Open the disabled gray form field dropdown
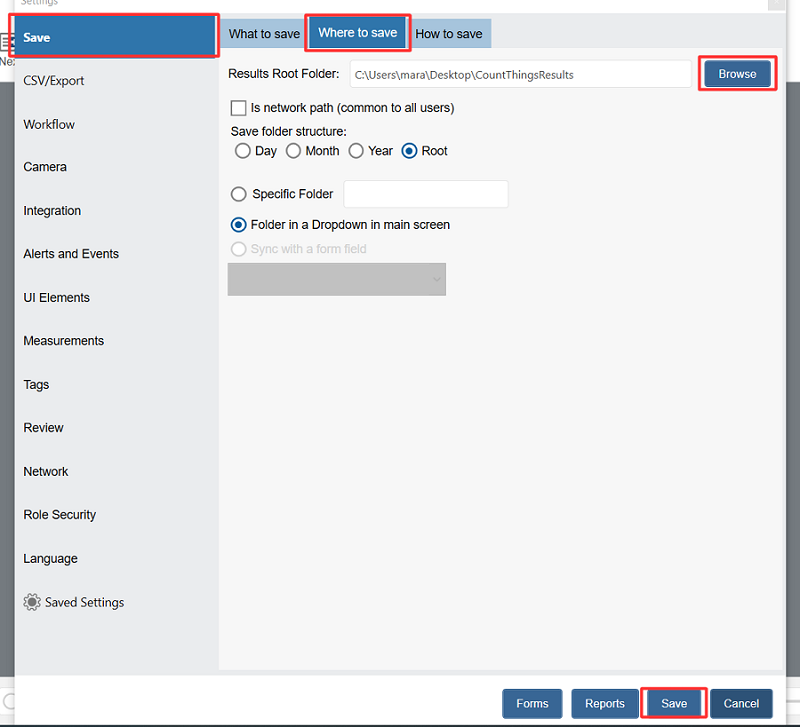The height and width of the screenshot is (727, 800). (337, 280)
